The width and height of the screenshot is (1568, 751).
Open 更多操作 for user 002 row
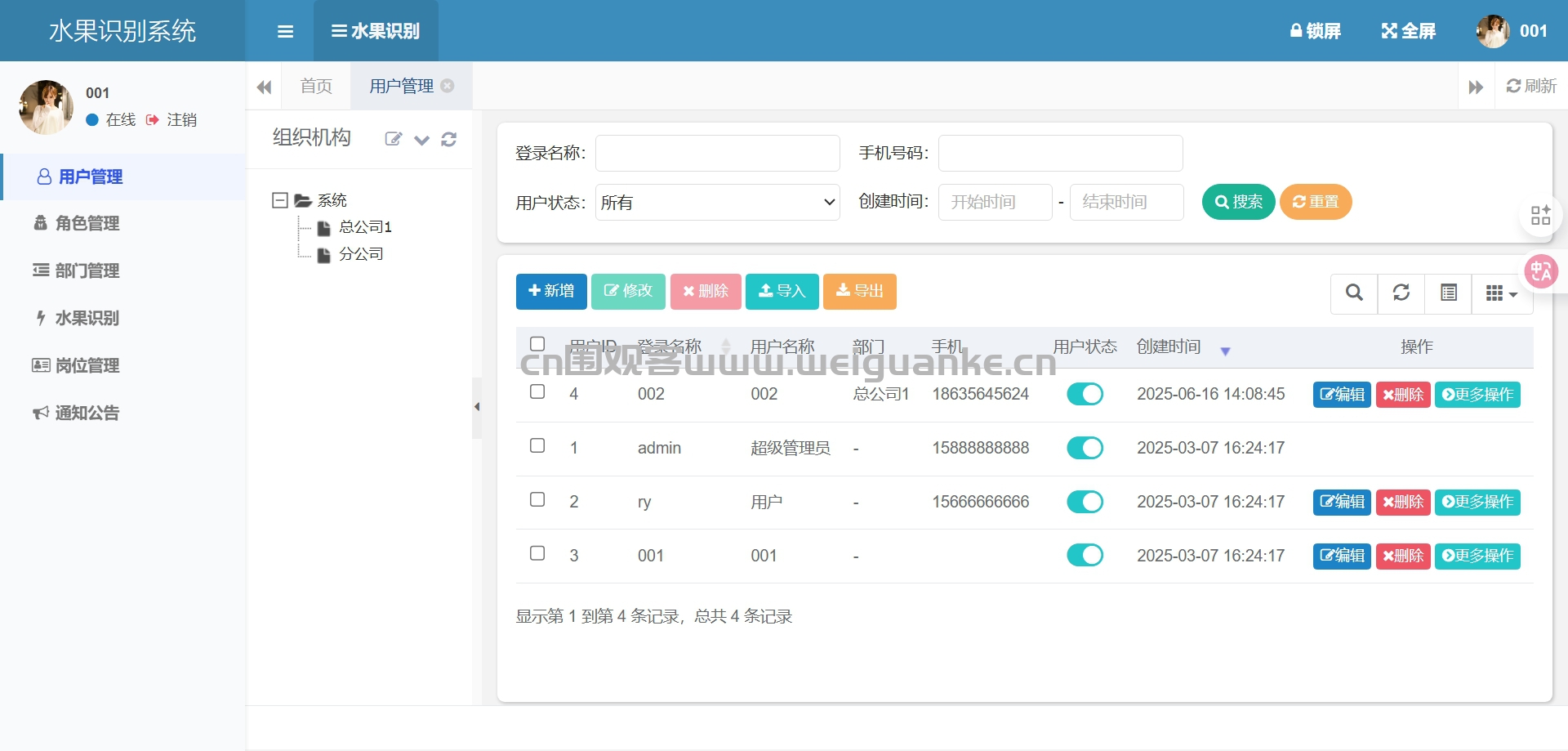[x=1477, y=395]
